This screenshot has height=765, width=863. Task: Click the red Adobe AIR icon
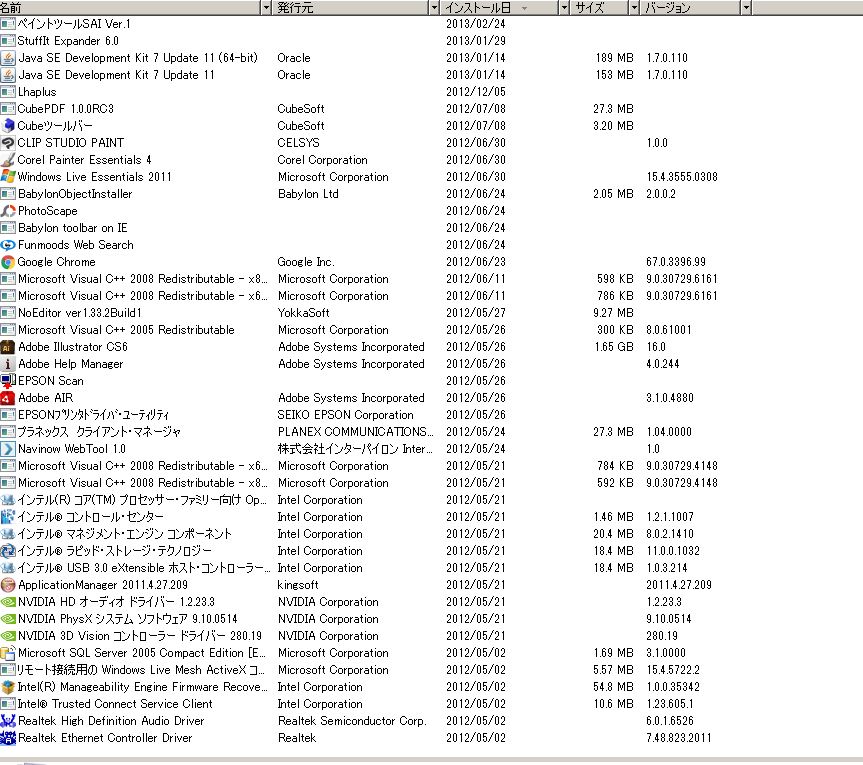pyautogui.click(x=8, y=398)
